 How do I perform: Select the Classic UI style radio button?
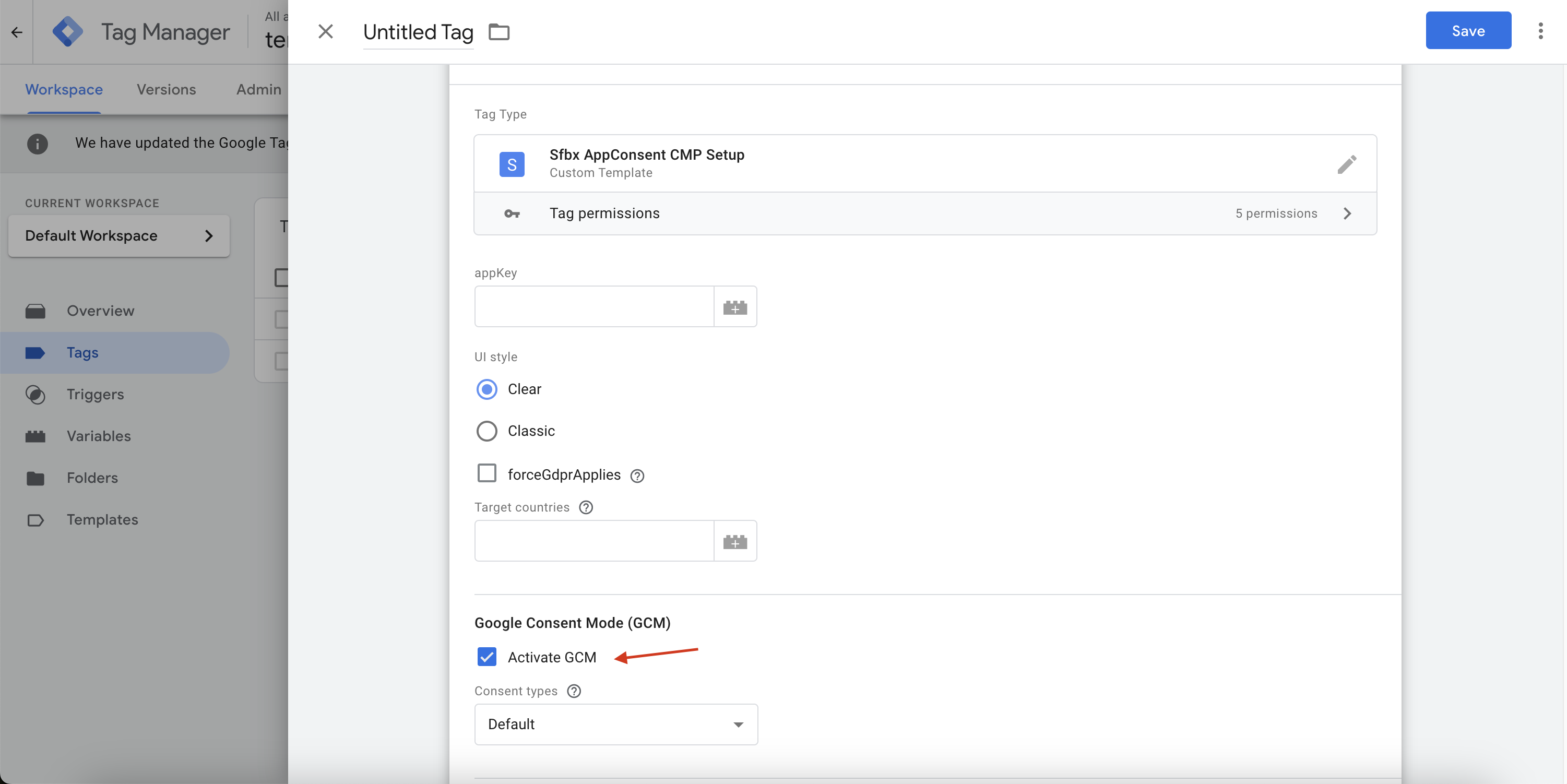(x=486, y=431)
